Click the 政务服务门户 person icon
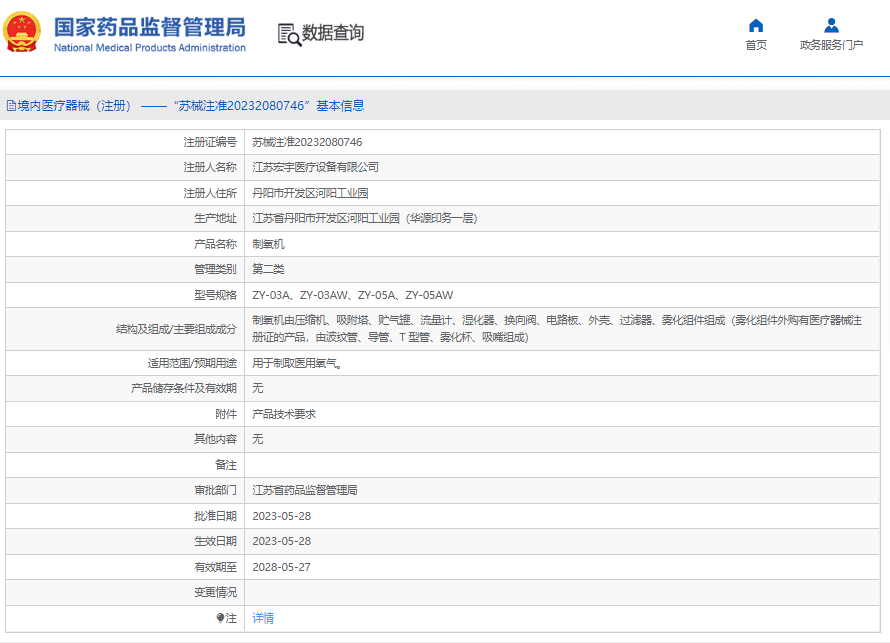Screen dimensions: 890x643 [831, 25]
